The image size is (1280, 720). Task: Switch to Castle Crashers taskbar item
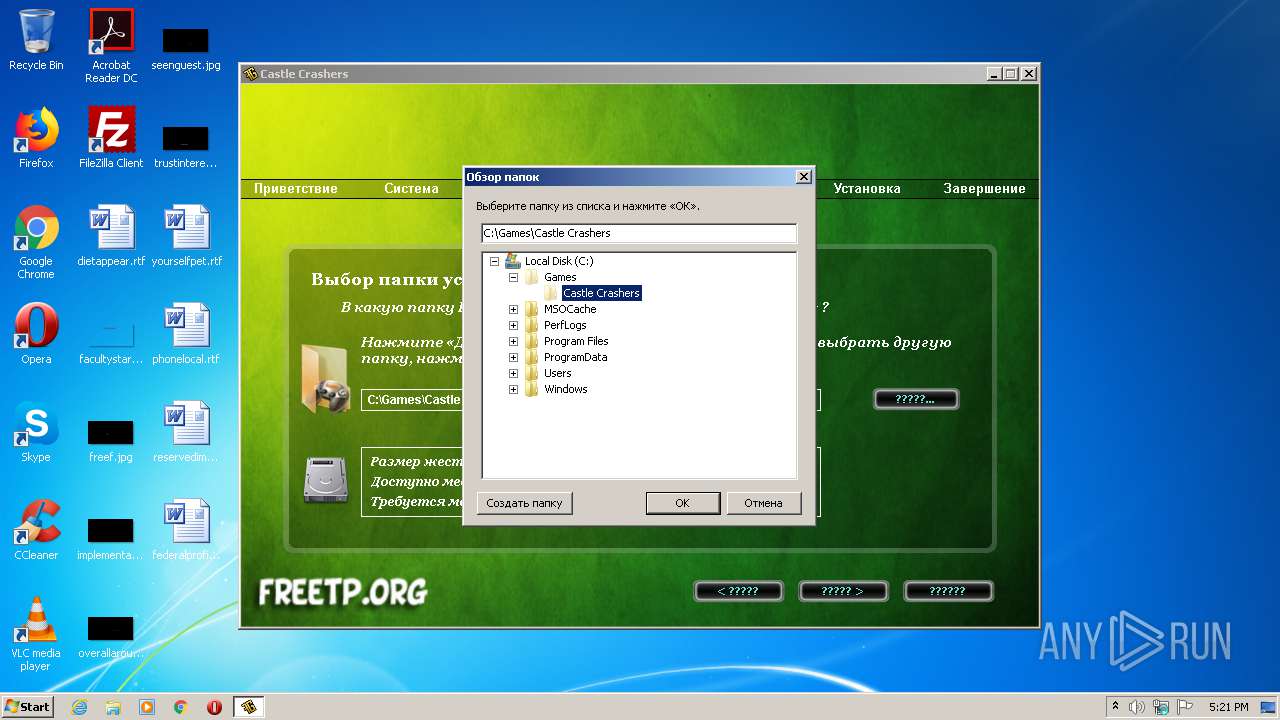(x=249, y=707)
